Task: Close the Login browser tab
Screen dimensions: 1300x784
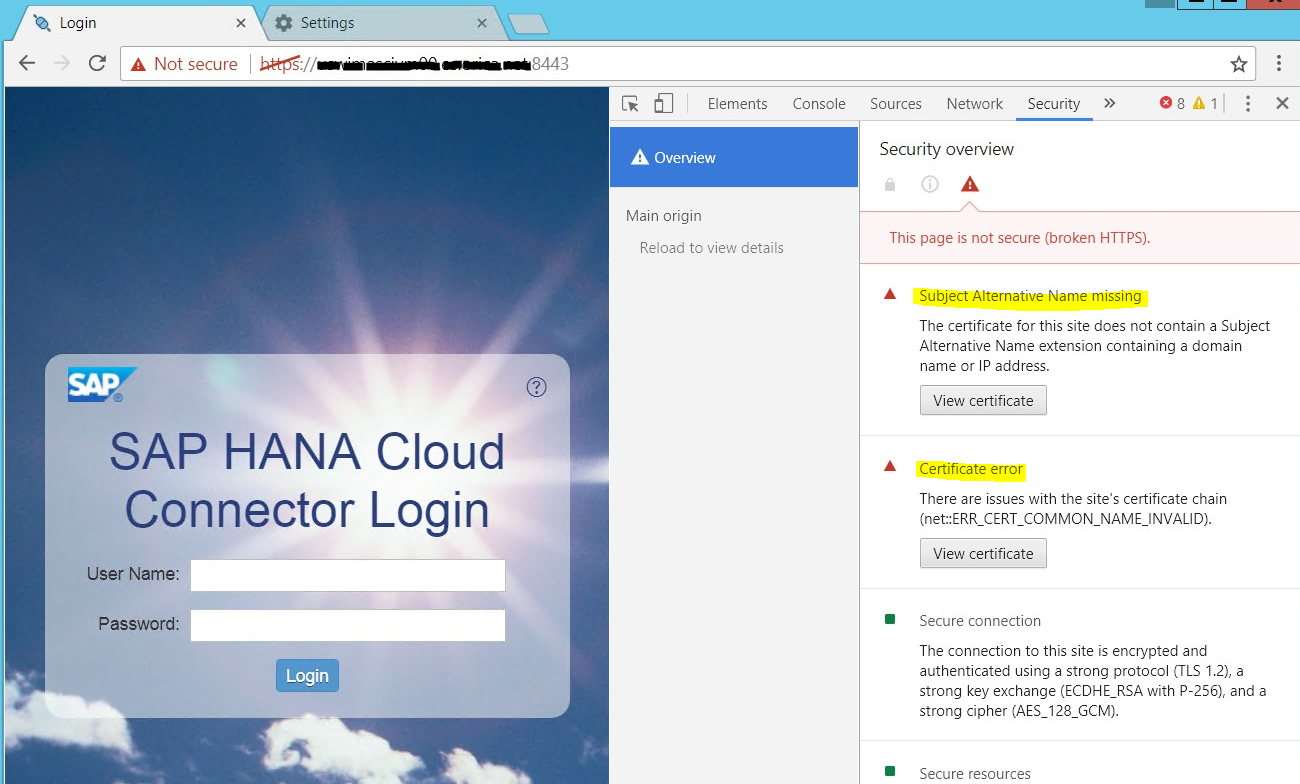Action: [241, 23]
